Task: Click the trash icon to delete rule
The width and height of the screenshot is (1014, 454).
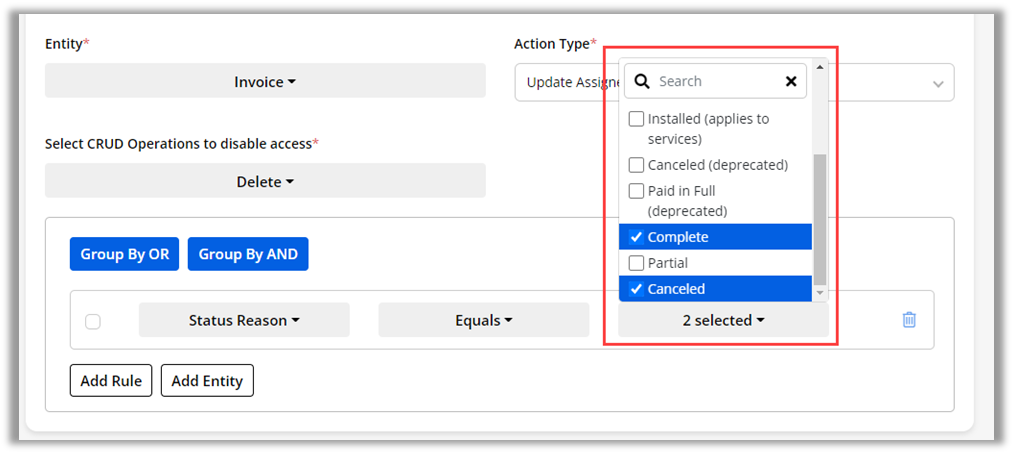Action: click(x=909, y=320)
